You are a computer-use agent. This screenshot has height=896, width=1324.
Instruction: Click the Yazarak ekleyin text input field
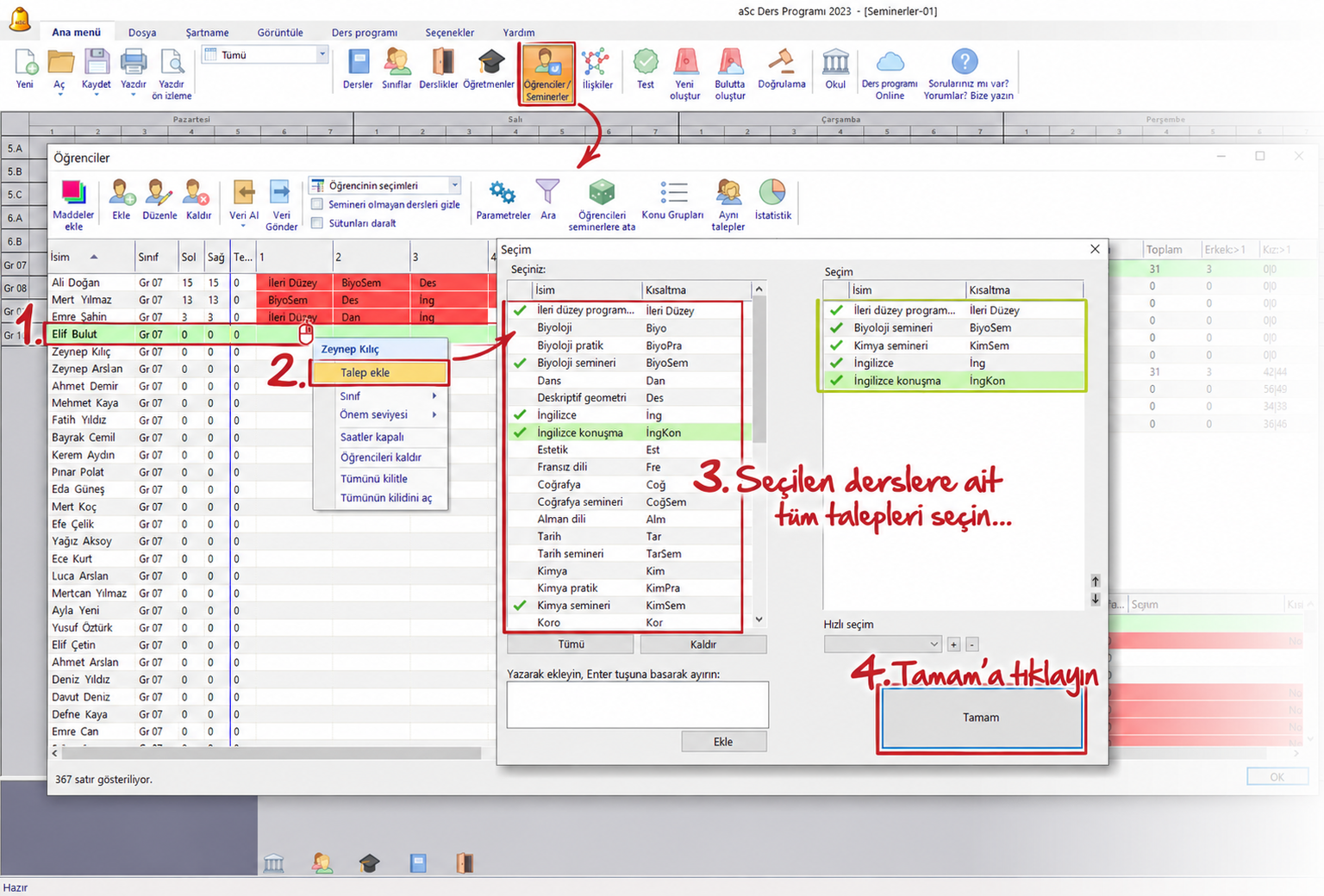(638, 705)
